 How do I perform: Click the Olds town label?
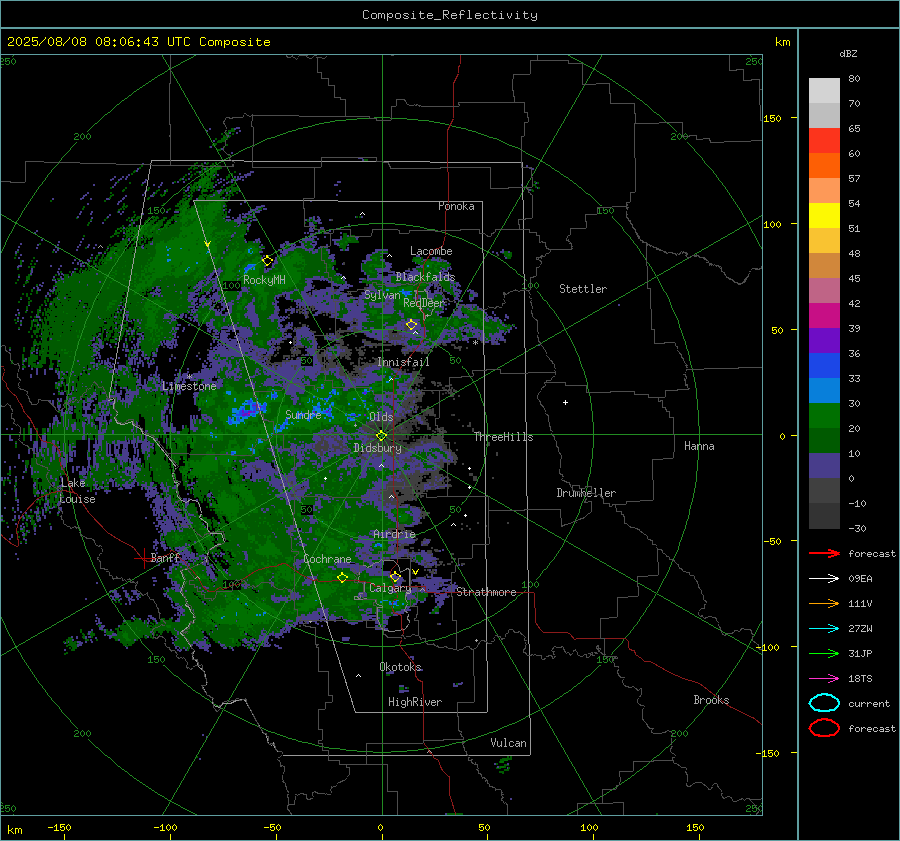pos(381,417)
